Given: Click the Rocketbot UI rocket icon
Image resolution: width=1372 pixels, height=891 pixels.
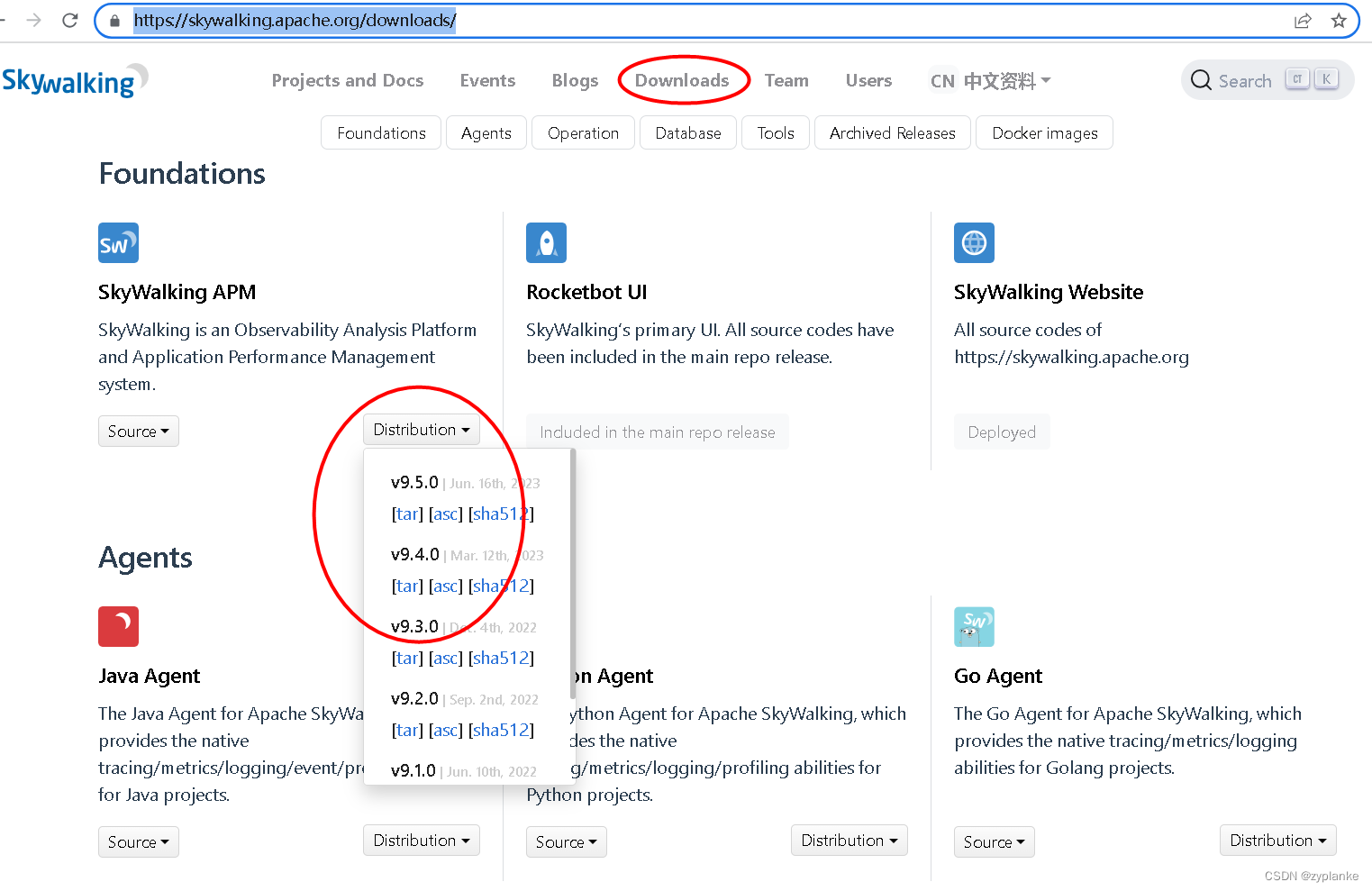Looking at the screenshot, I should [x=546, y=242].
